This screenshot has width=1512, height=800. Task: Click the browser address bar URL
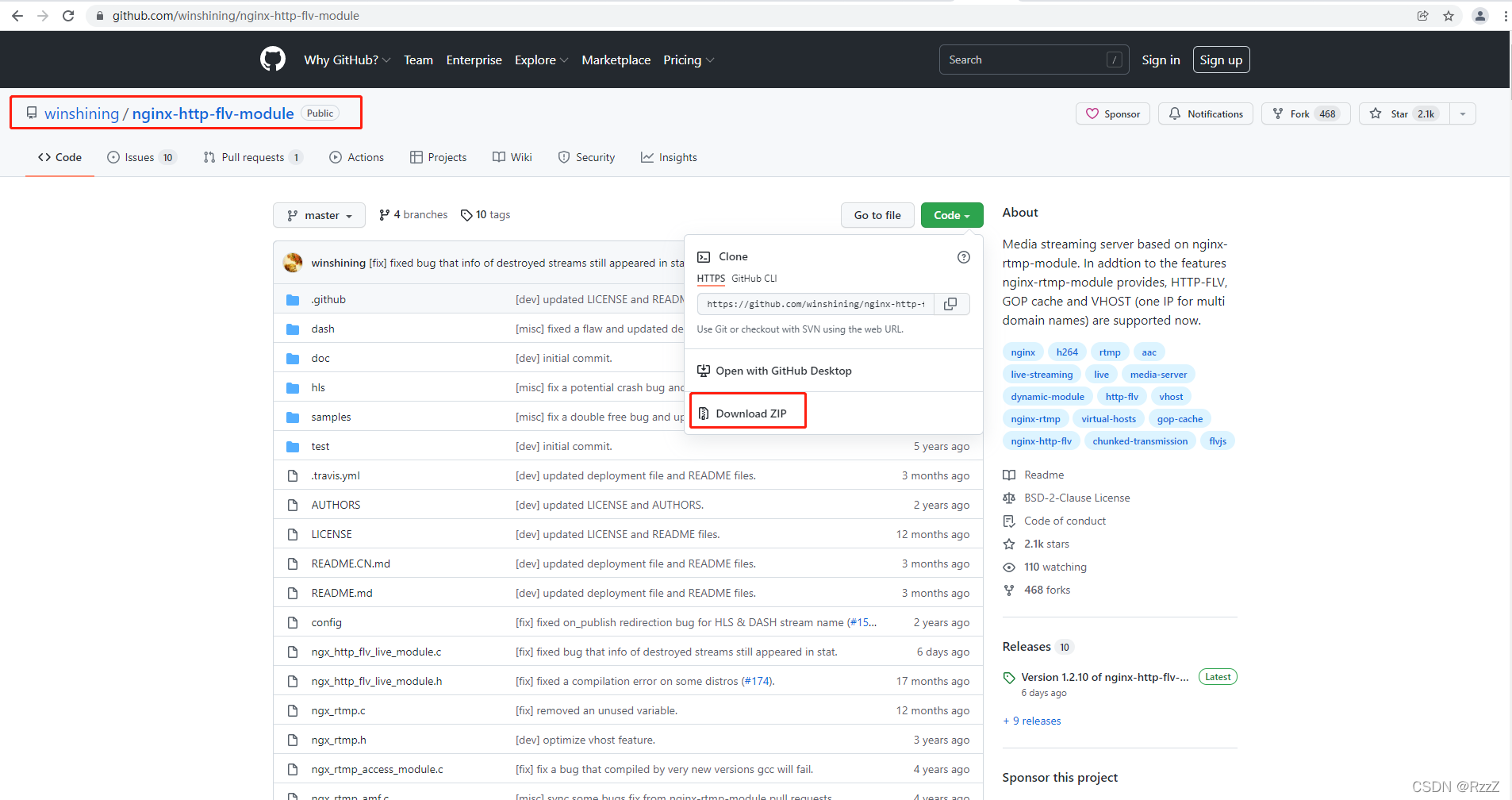click(x=236, y=15)
